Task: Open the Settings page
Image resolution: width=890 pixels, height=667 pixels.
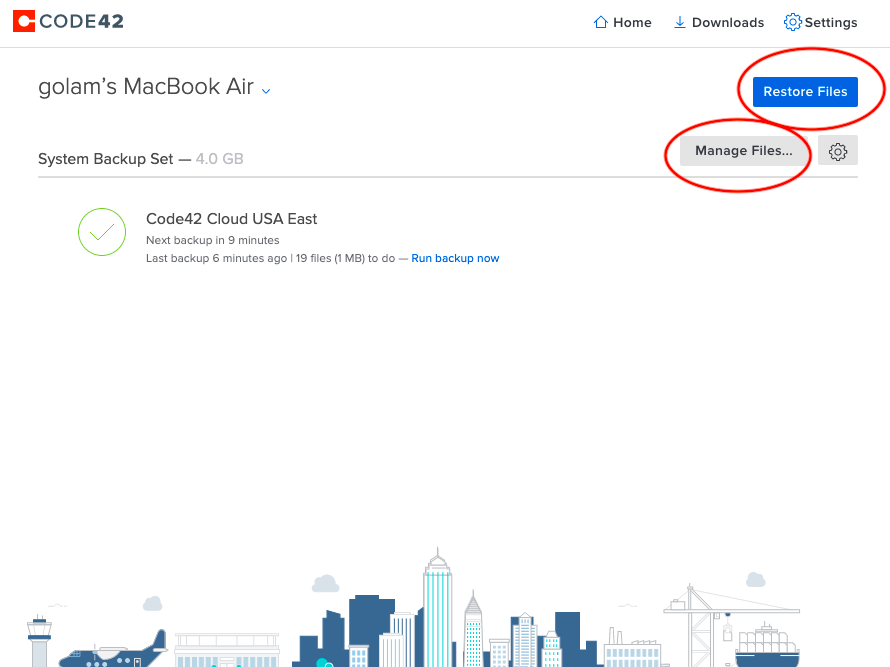Action: click(x=821, y=22)
